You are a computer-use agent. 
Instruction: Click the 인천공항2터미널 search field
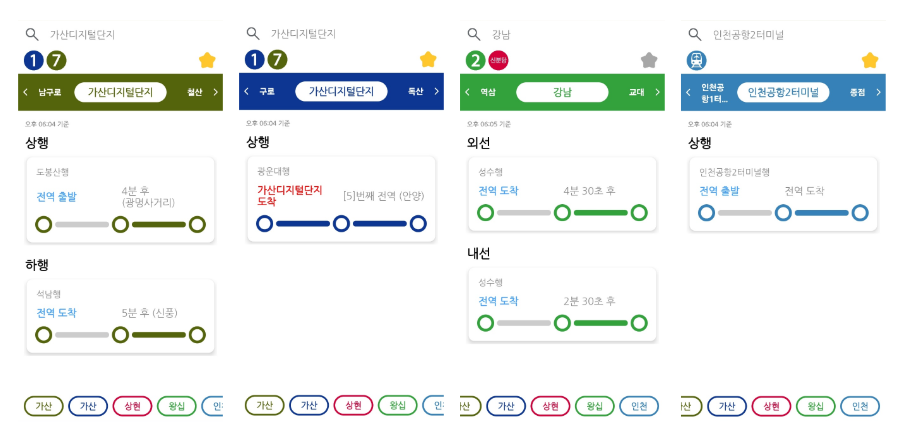coord(783,34)
